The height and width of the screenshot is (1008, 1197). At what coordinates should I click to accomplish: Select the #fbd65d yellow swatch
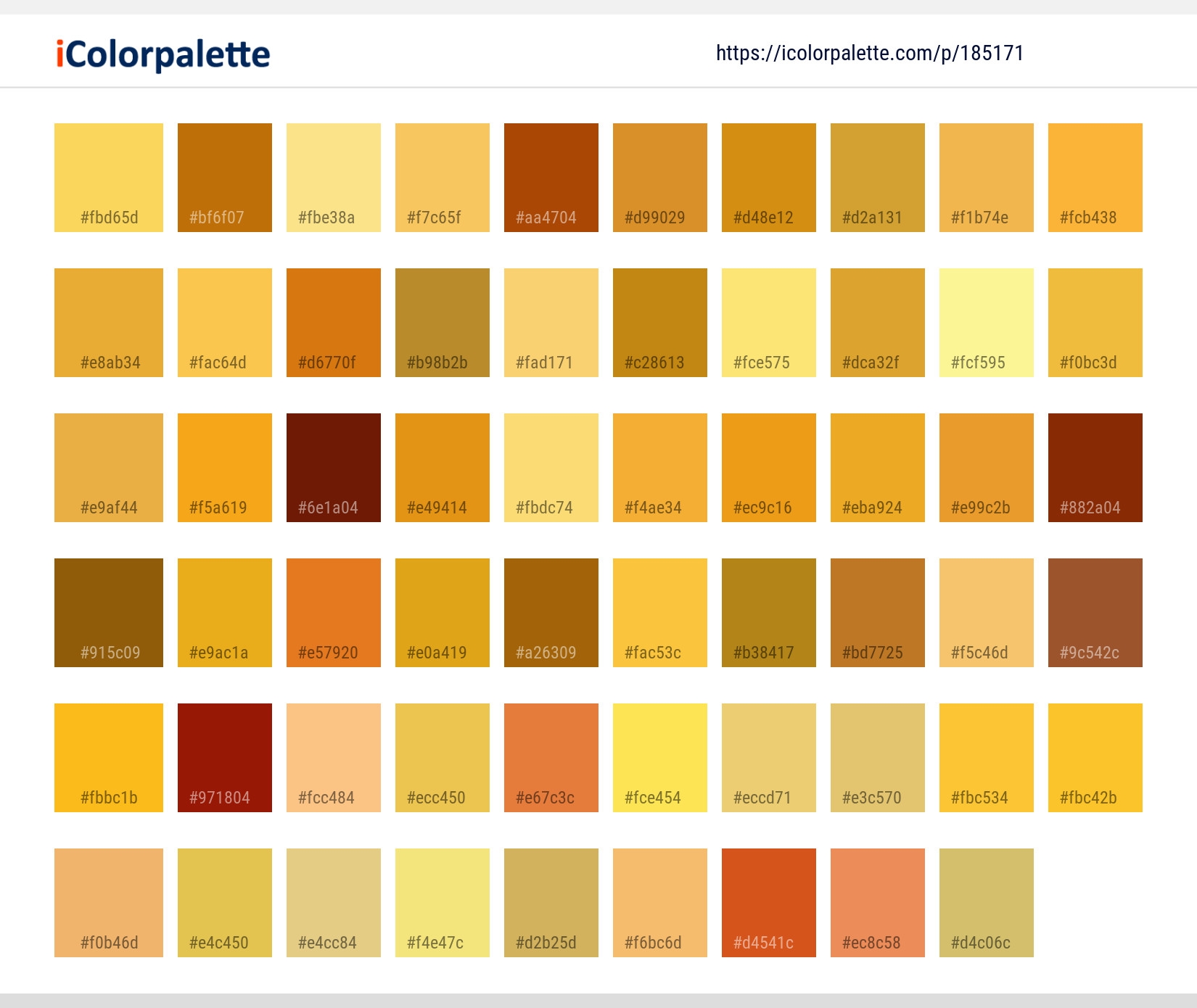[x=109, y=178]
